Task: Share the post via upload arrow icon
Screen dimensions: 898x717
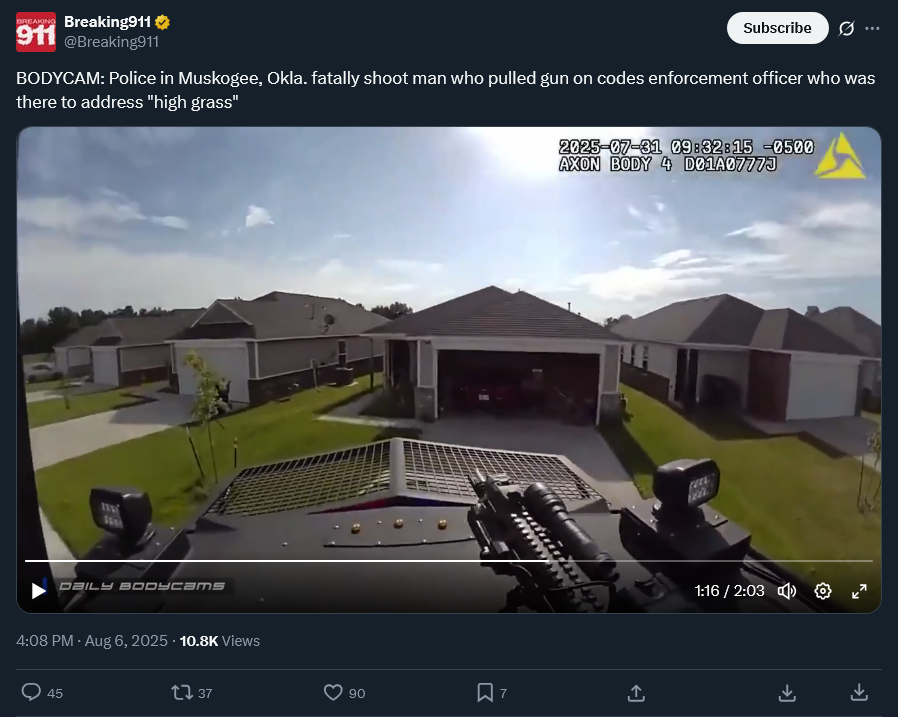Action: [x=636, y=693]
